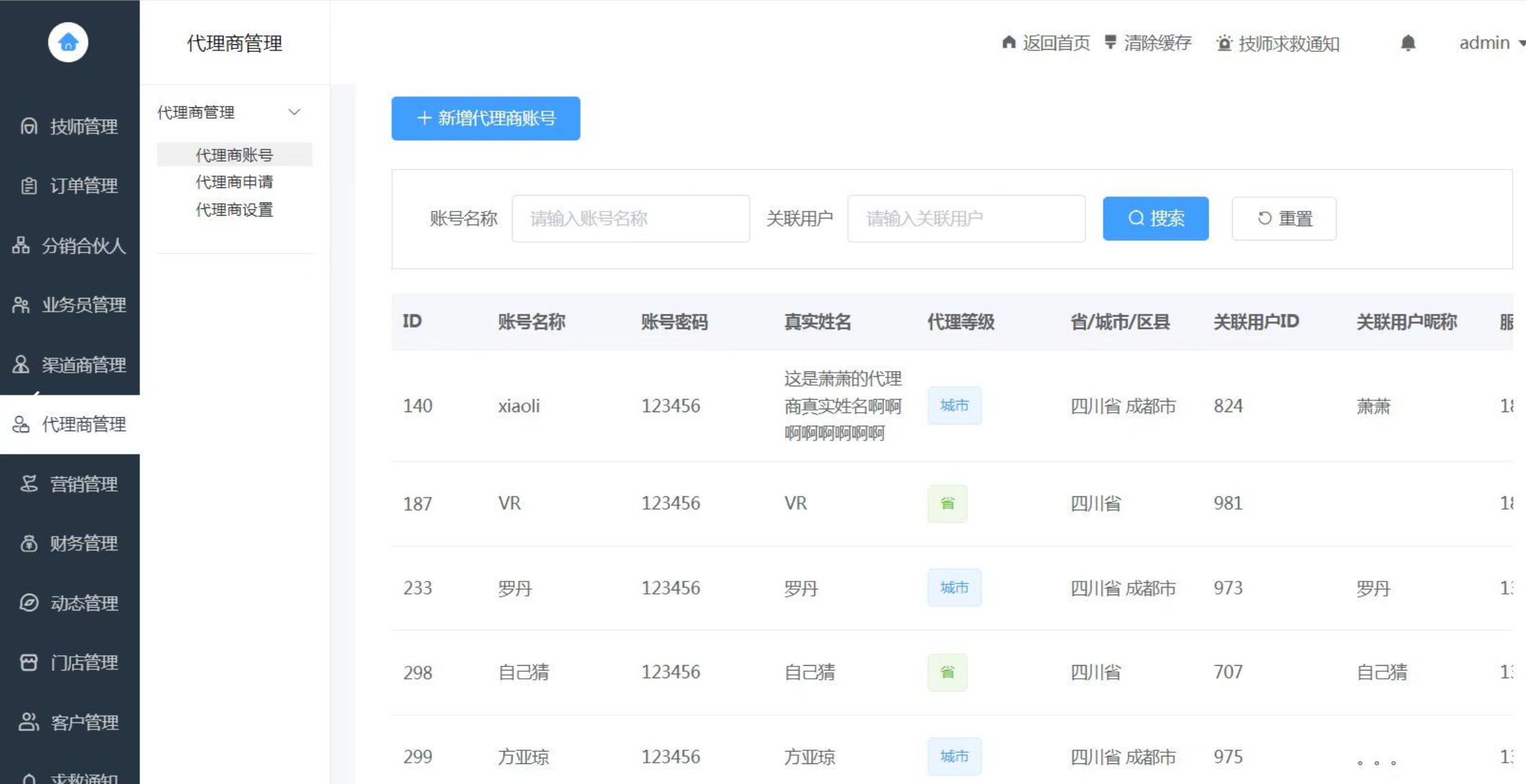Open 代理商设置 submenu item
1526x784 pixels.
[x=234, y=209]
